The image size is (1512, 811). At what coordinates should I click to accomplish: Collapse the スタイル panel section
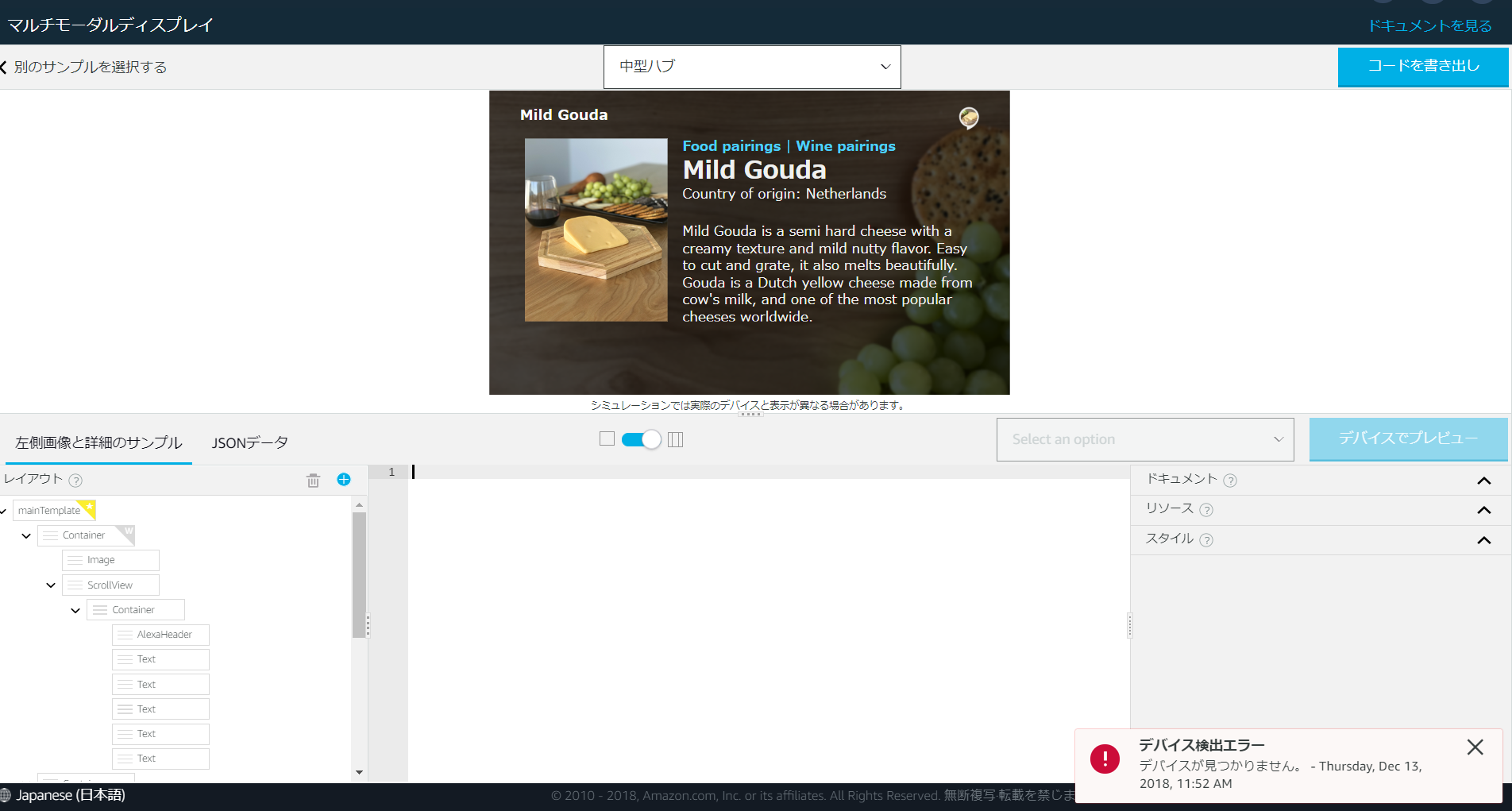1483,540
